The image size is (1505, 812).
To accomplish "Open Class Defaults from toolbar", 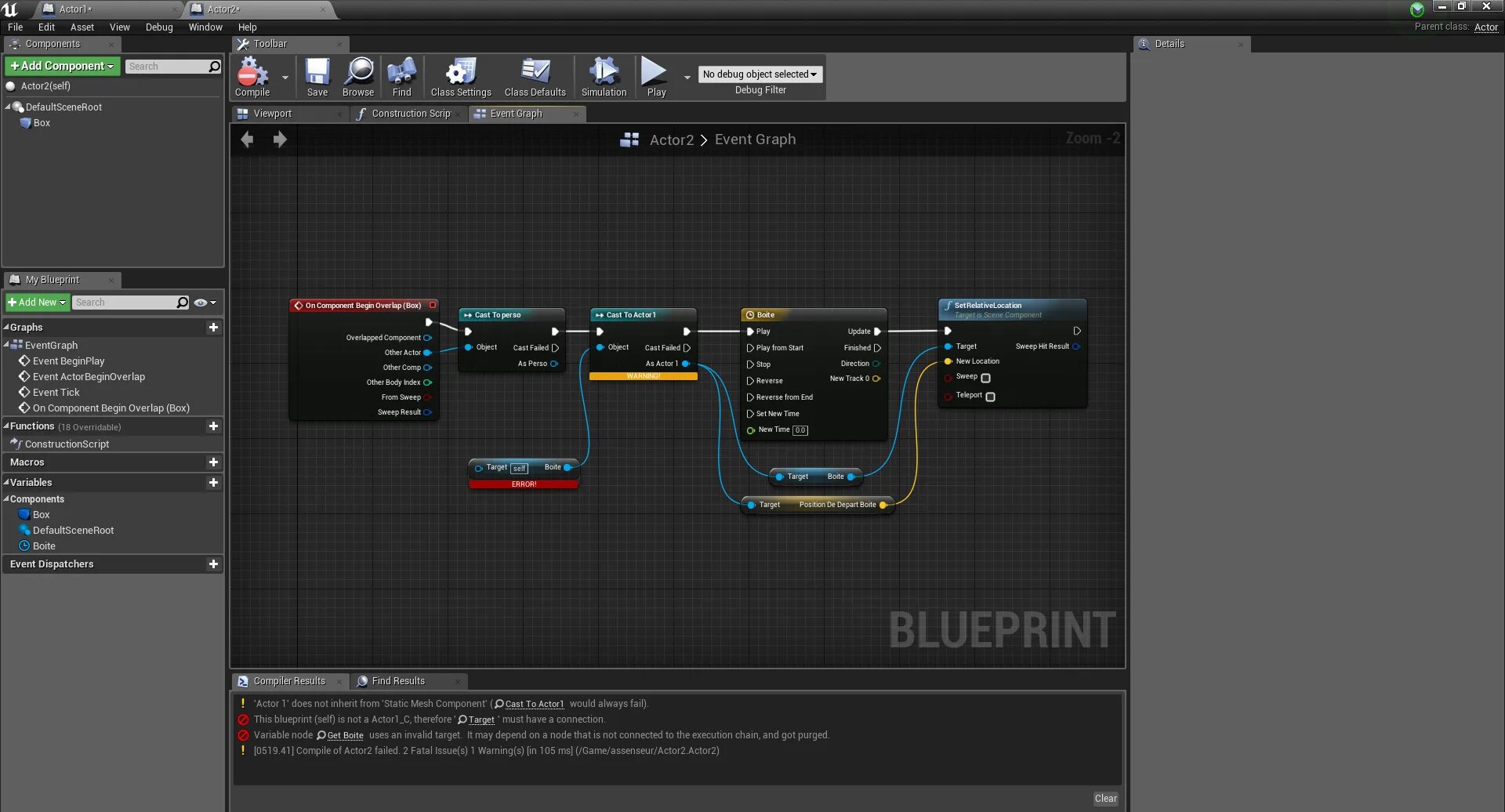I will [x=535, y=76].
